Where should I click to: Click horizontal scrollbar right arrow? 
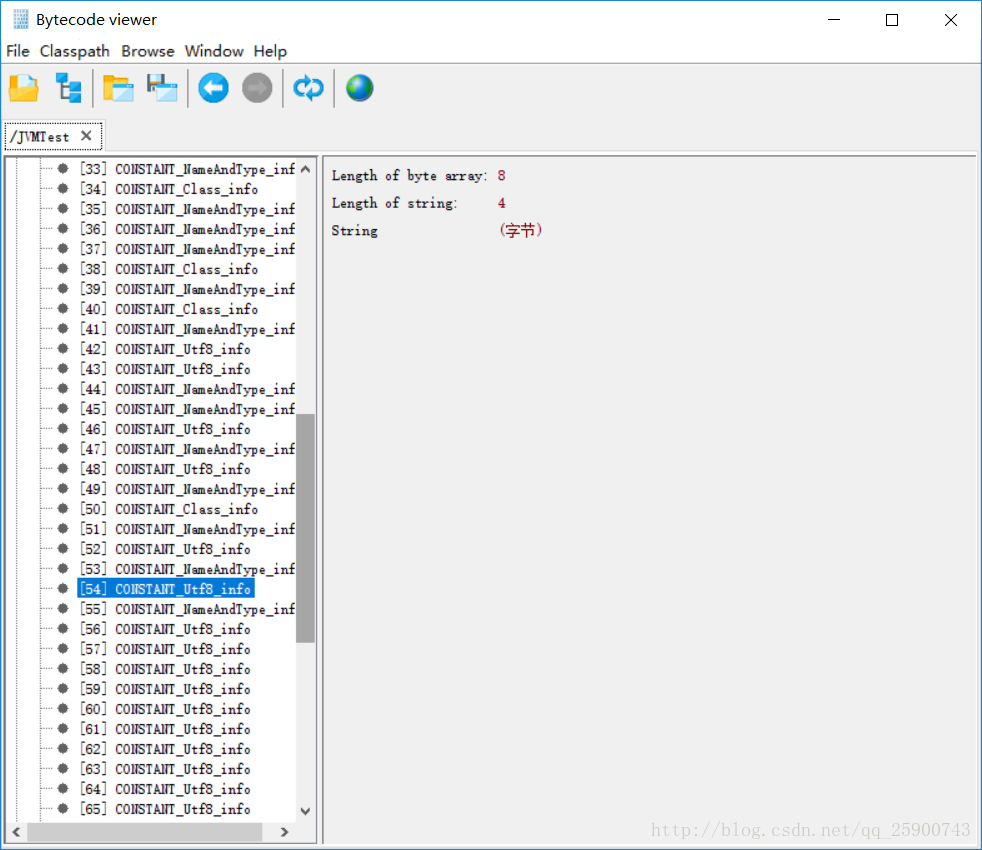(284, 832)
